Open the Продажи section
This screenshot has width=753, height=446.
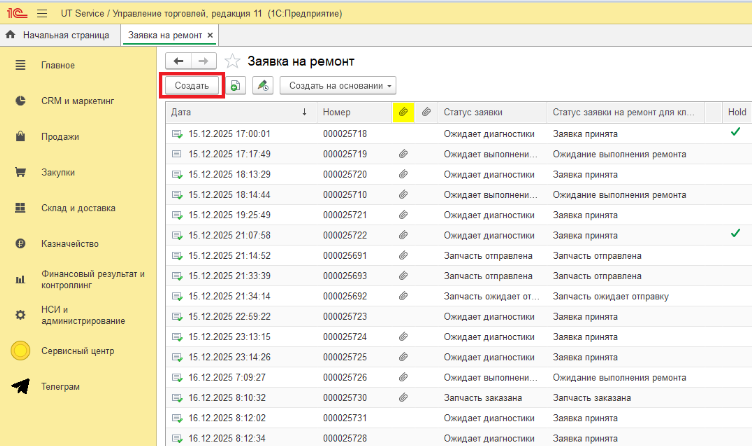coord(60,137)
